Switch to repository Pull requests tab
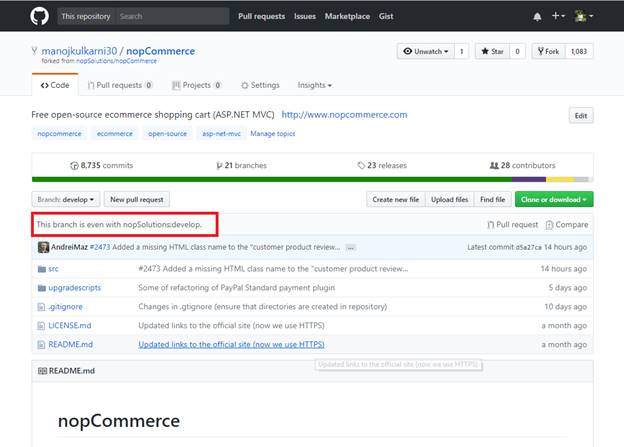This screenshot has height=447, width=624. tap(119, 85)
